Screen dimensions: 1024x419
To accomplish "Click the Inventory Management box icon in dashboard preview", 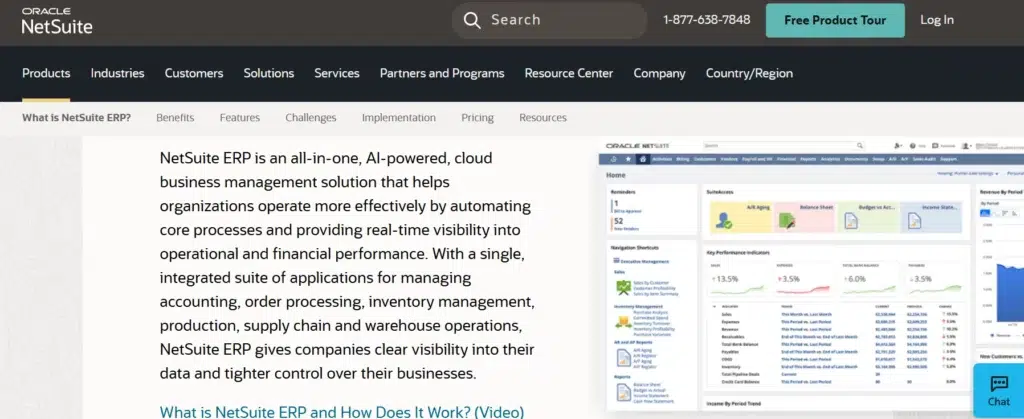I will click(x=623, y=321).
